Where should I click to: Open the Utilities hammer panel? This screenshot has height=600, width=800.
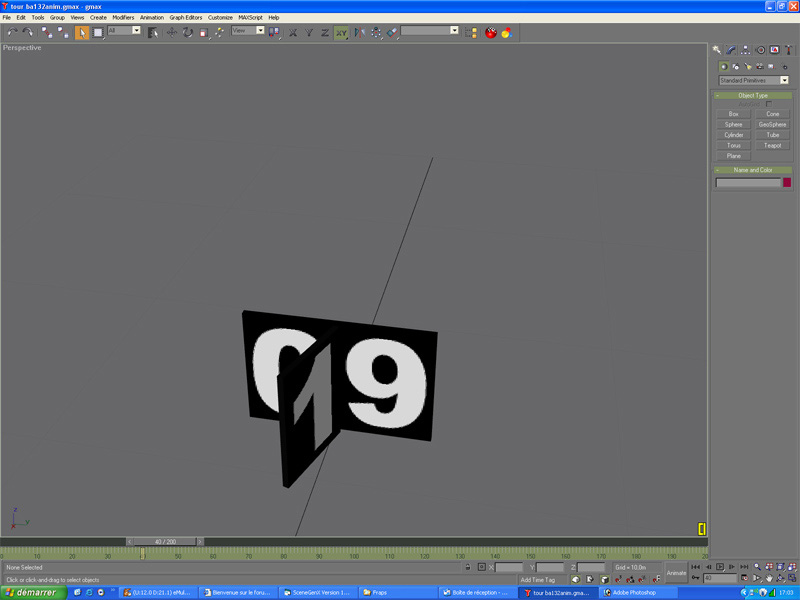[788, 50]
